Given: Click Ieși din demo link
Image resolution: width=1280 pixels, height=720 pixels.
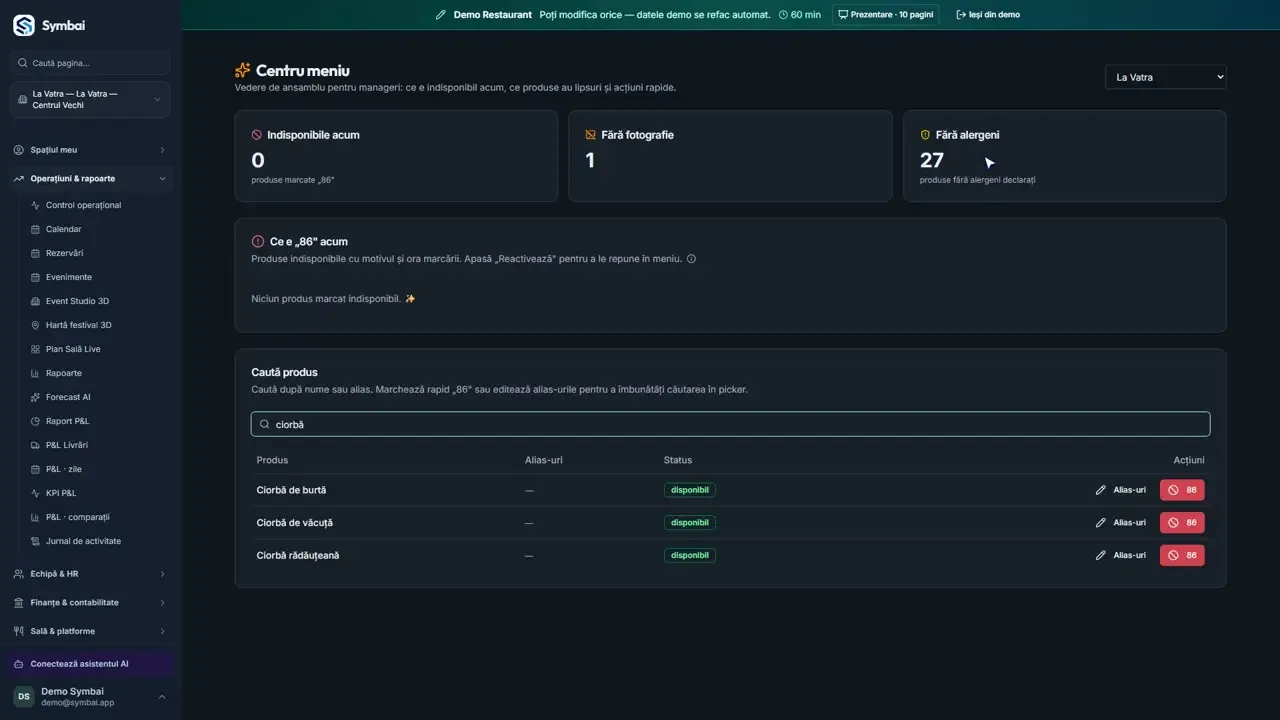Looking at the screenshot, I should (x=988, y=15).
